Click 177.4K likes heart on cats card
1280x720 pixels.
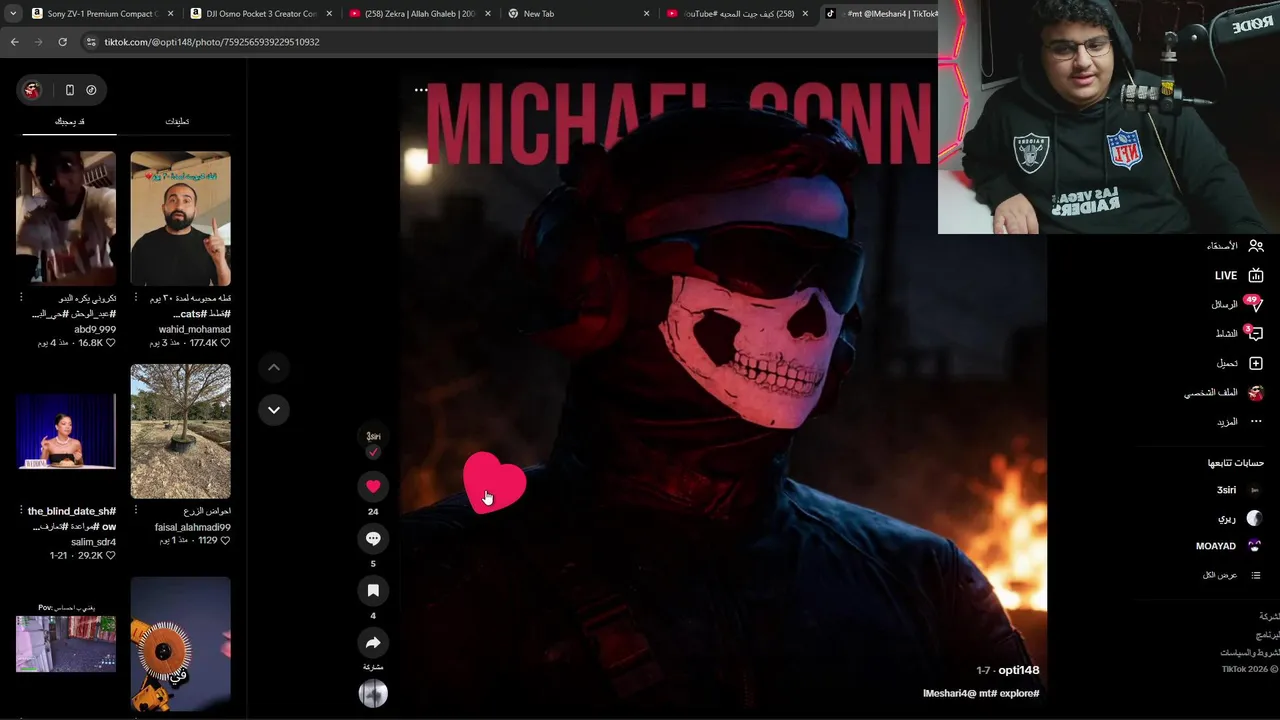pyautogui.click(x=225, y=343)
